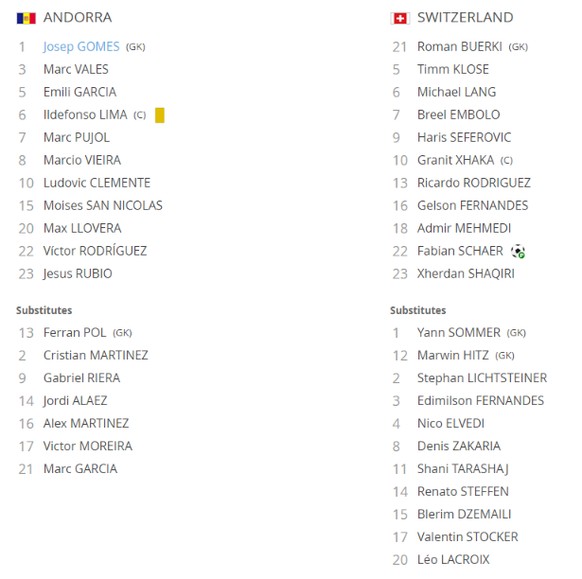Screen dimensions: 582x579
Task: Click substitute Léo LACROIX
Action: pyautogui.click(x=453, y=560)
